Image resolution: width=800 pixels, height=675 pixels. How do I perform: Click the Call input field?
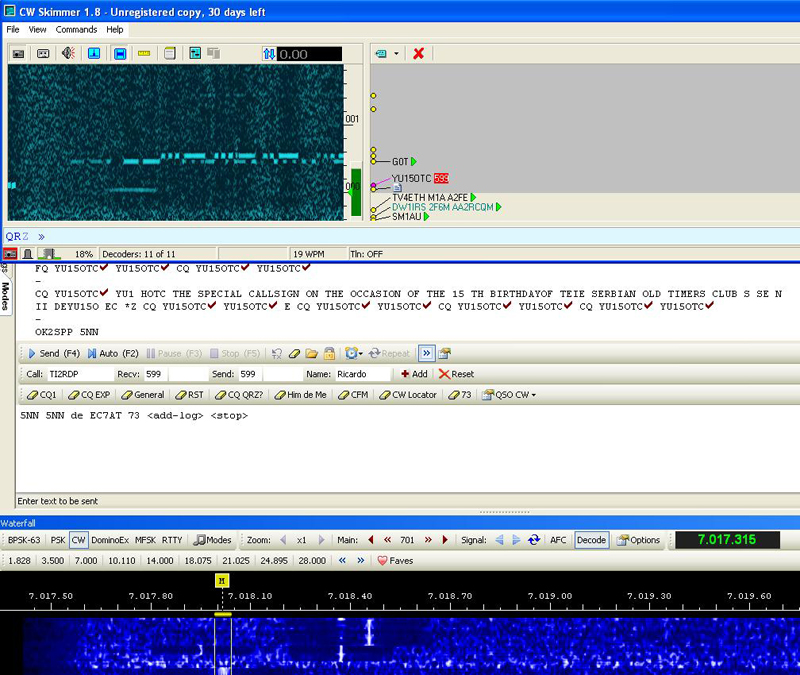point(81,374)
